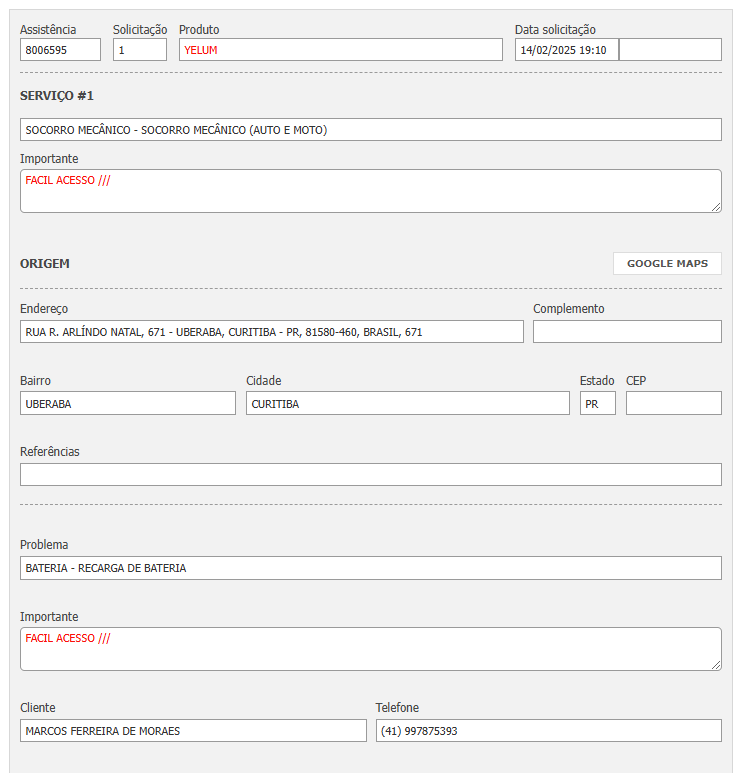Focus the empty Complemento field
Viewport: 737px width, 773px height.
(x=627, y=332)
